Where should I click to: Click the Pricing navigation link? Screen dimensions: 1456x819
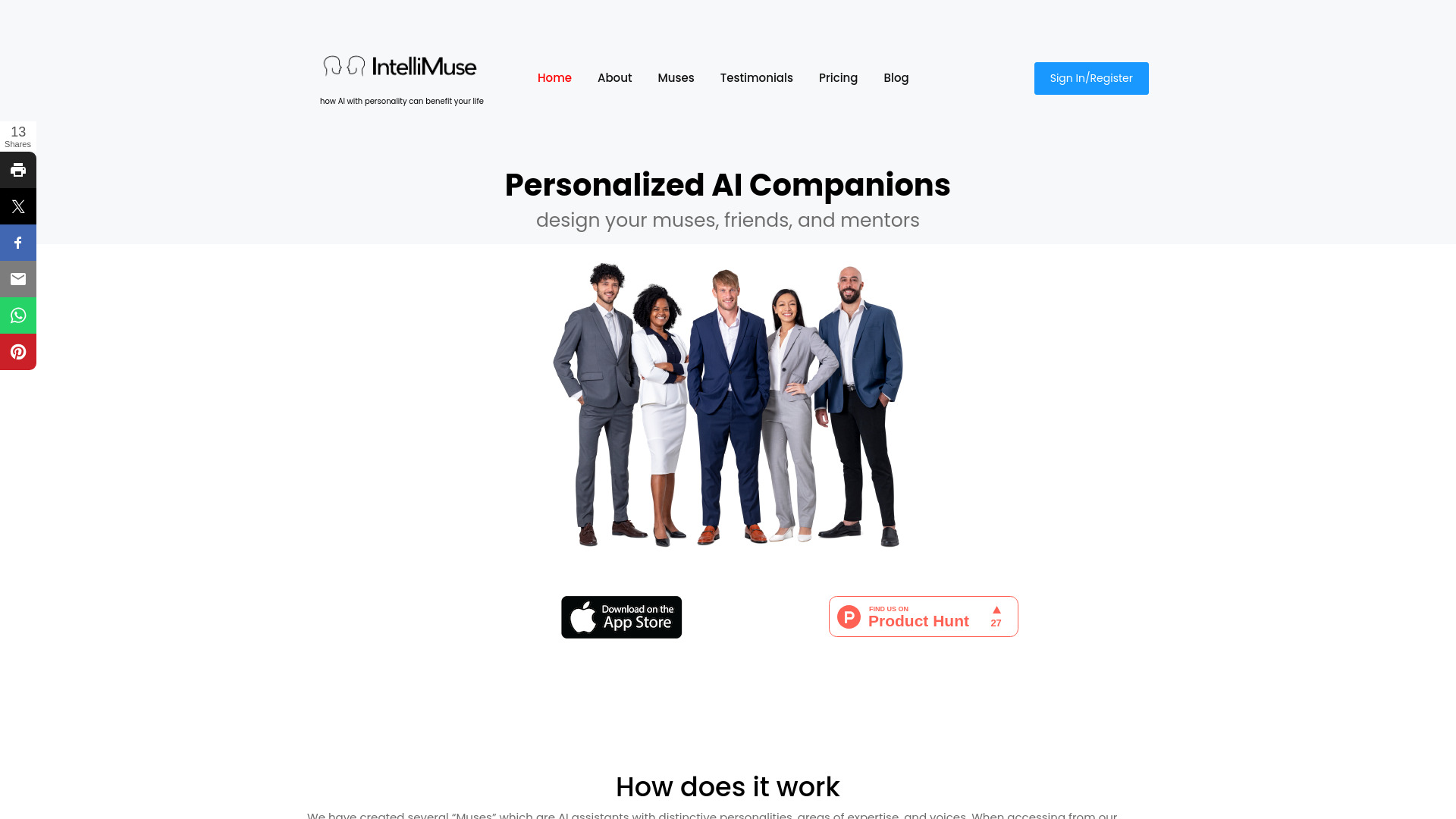838,78
